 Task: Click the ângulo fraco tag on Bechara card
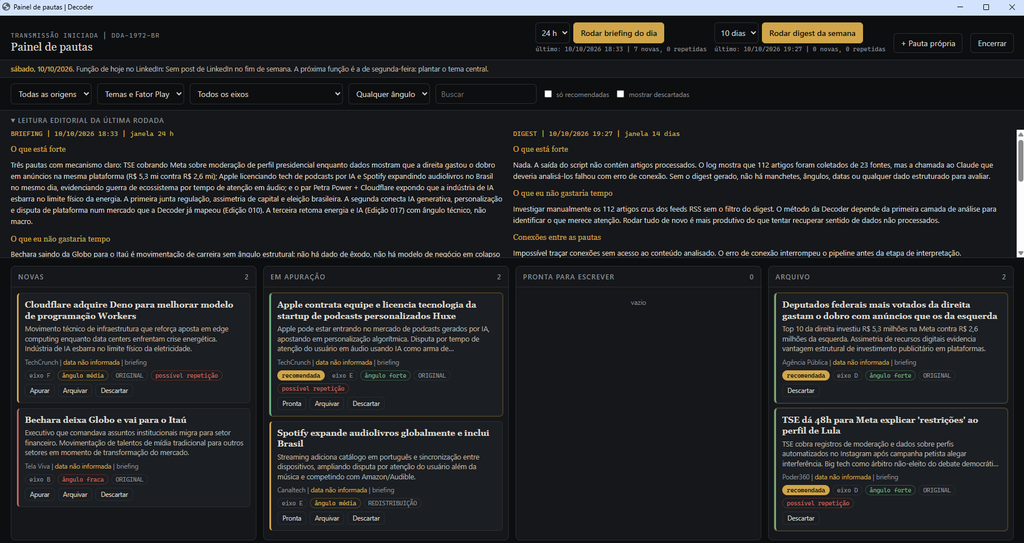[83, 480]
